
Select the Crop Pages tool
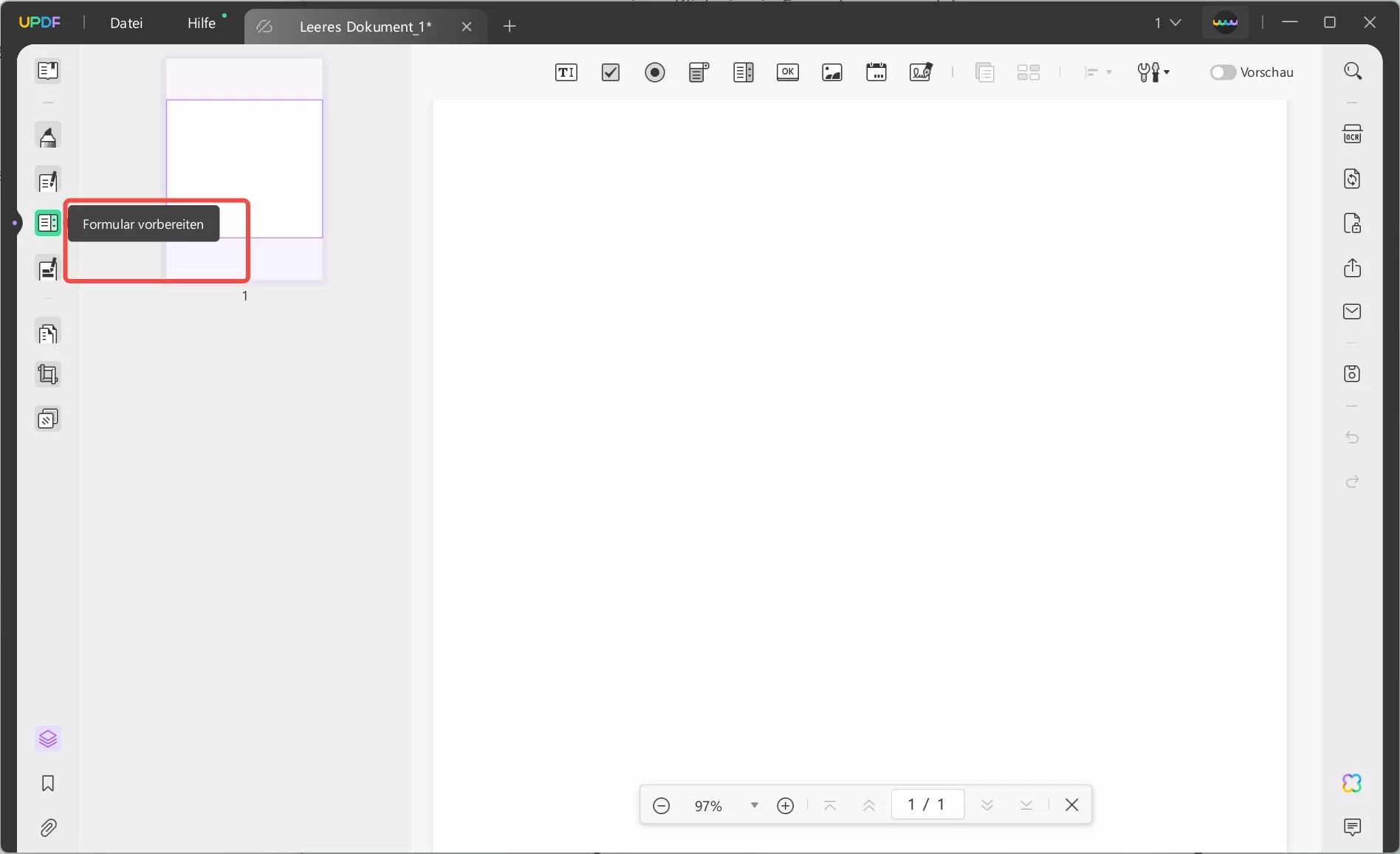point(48,375)
